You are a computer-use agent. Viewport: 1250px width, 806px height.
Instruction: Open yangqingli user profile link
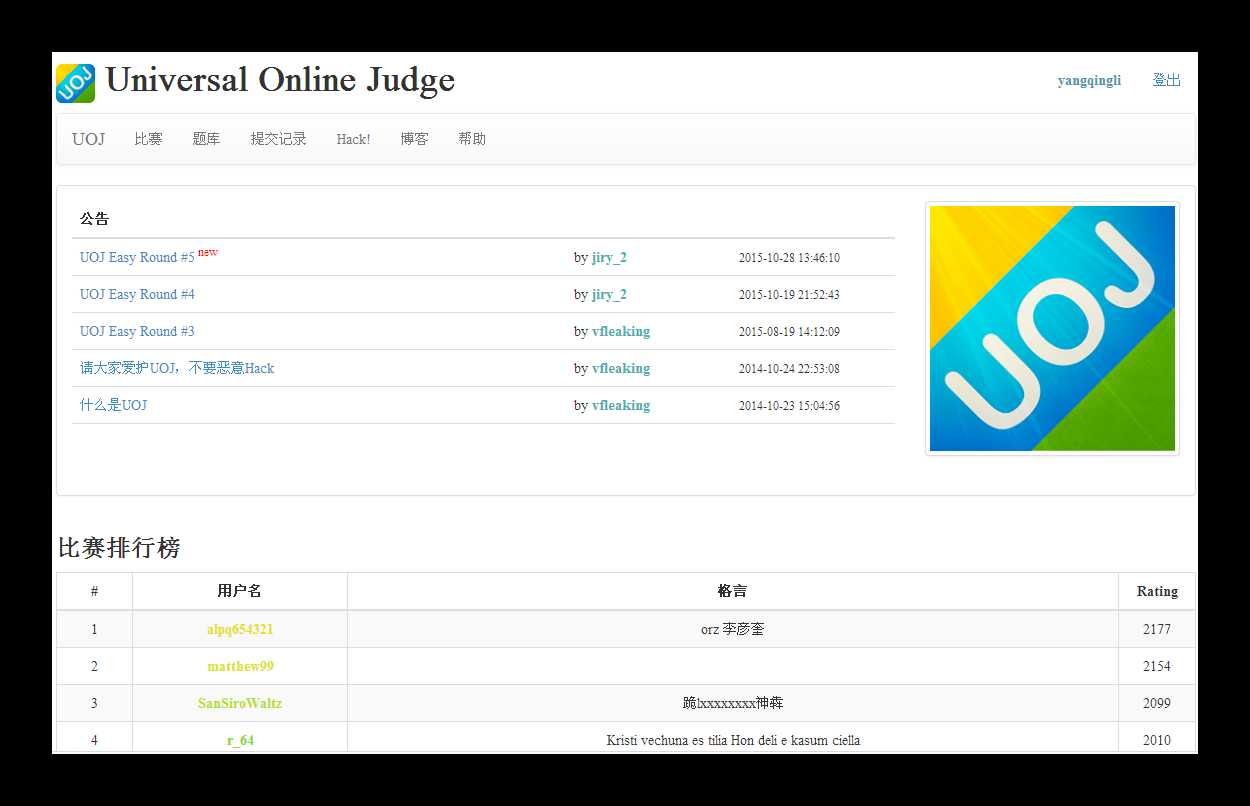tap(1089, 81)
